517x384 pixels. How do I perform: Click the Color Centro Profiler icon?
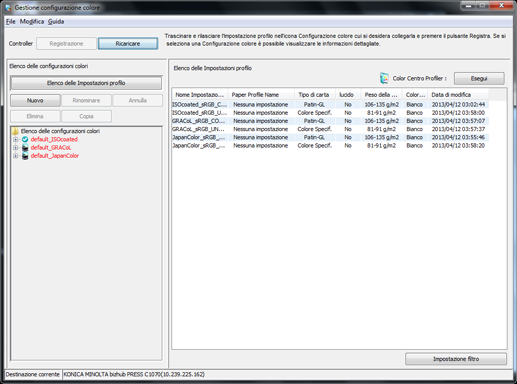pos(384,78)
